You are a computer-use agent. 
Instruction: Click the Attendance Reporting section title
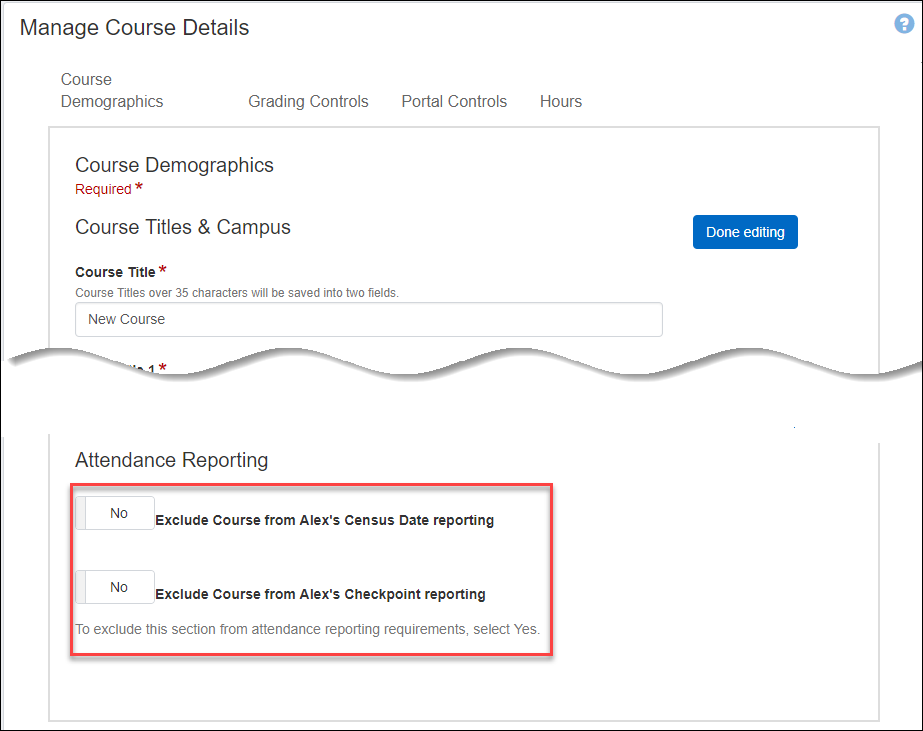pos(171,460)
